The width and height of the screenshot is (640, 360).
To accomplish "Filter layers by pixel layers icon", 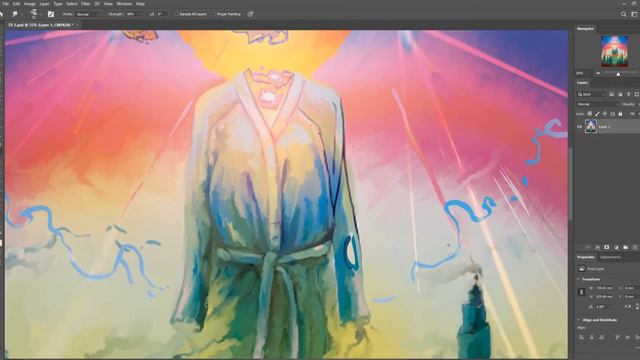I will (611, 94).
